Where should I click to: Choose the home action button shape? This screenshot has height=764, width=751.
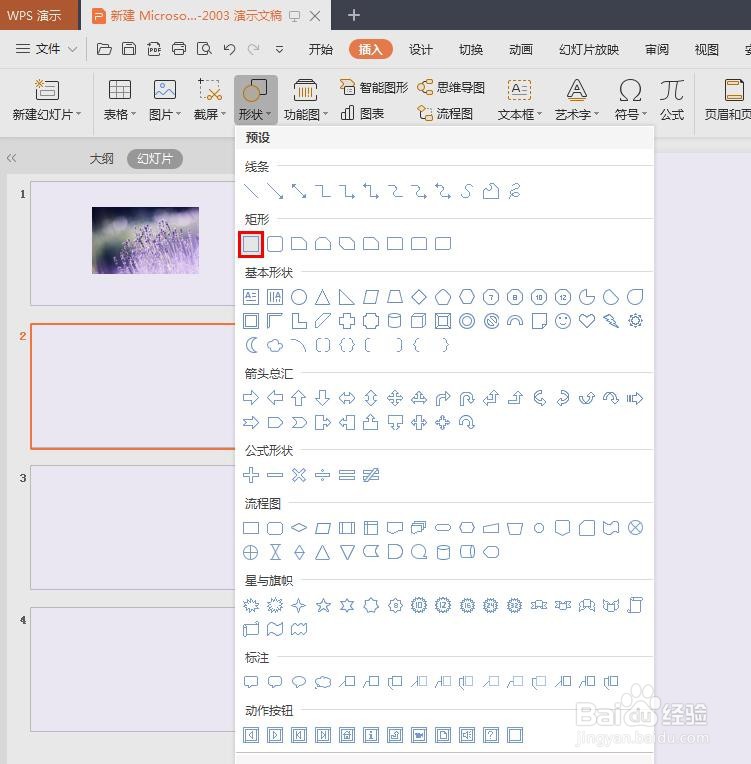pos(347,735)
